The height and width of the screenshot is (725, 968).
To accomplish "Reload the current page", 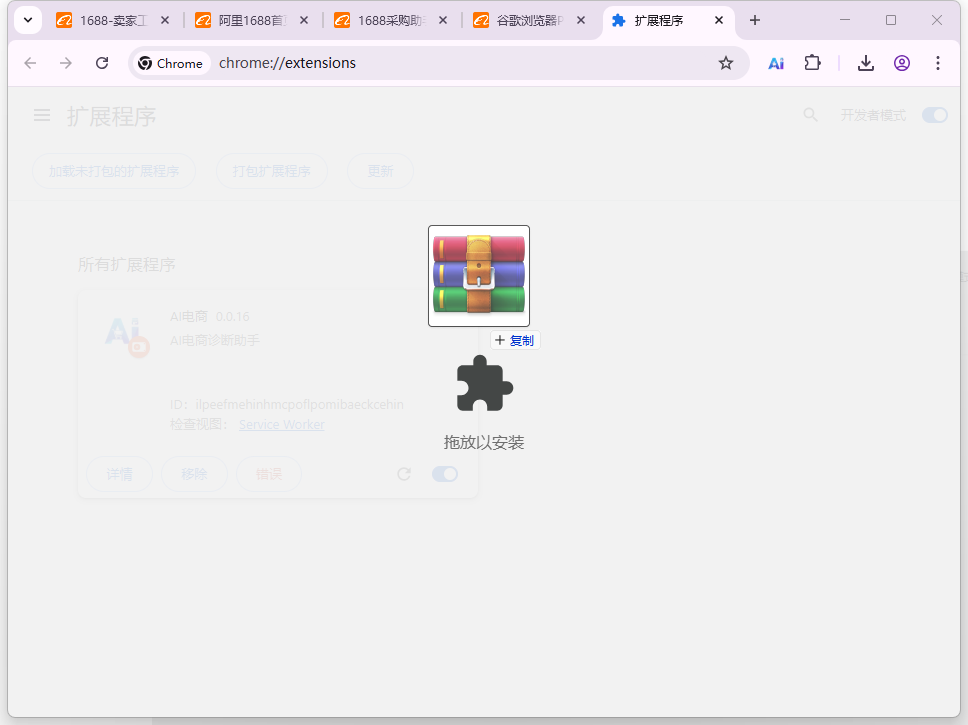I will pos(102,62).
